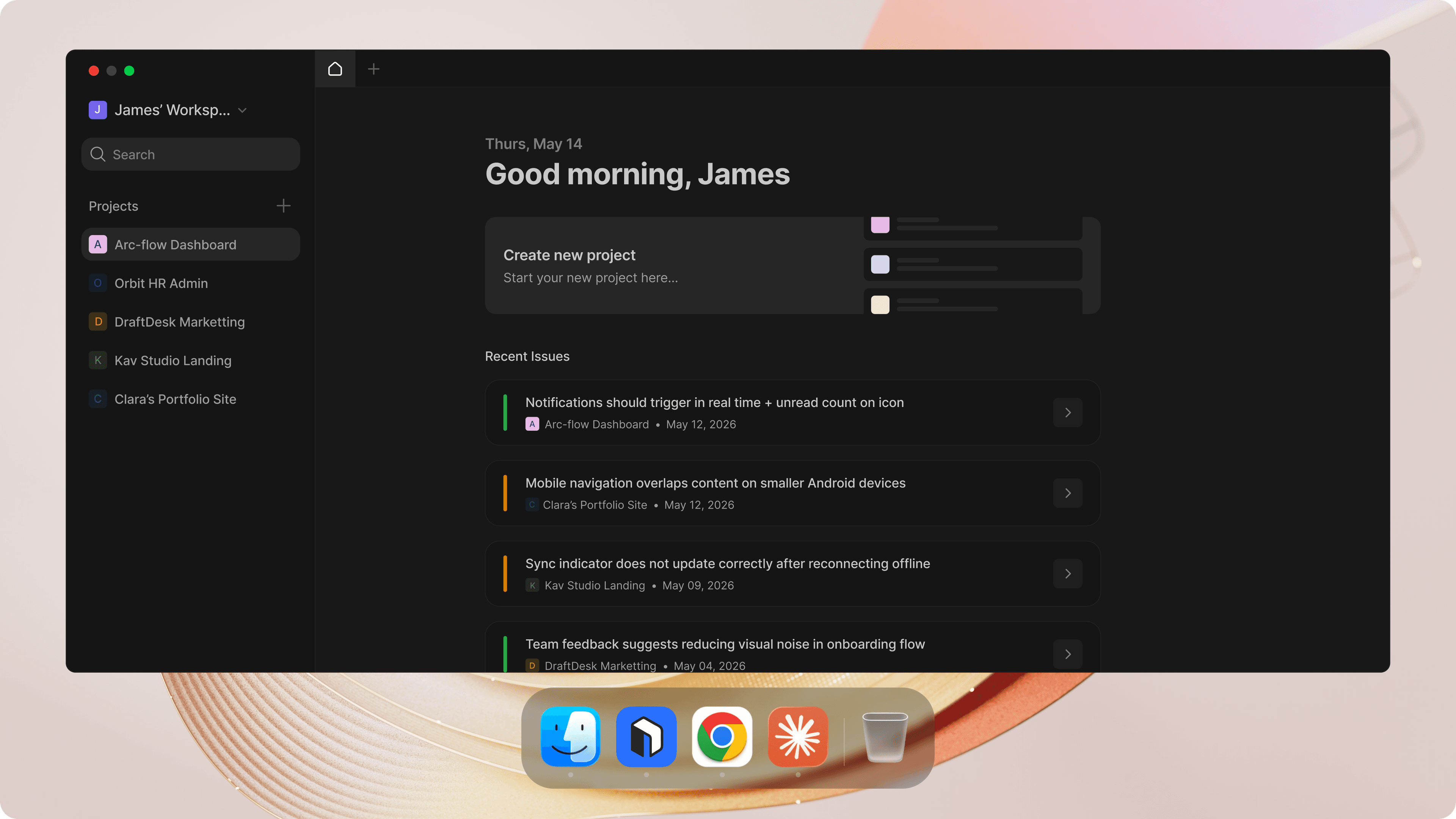Click 'Start your new project here...' text

(590, 278)
